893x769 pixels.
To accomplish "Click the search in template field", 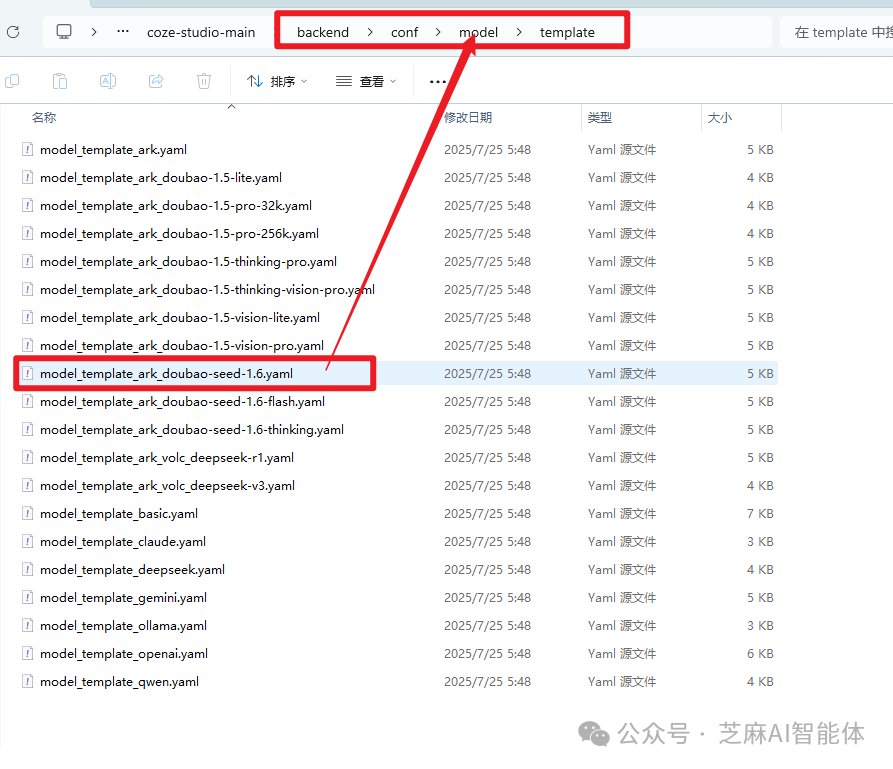I will click(x=837, y=32).
